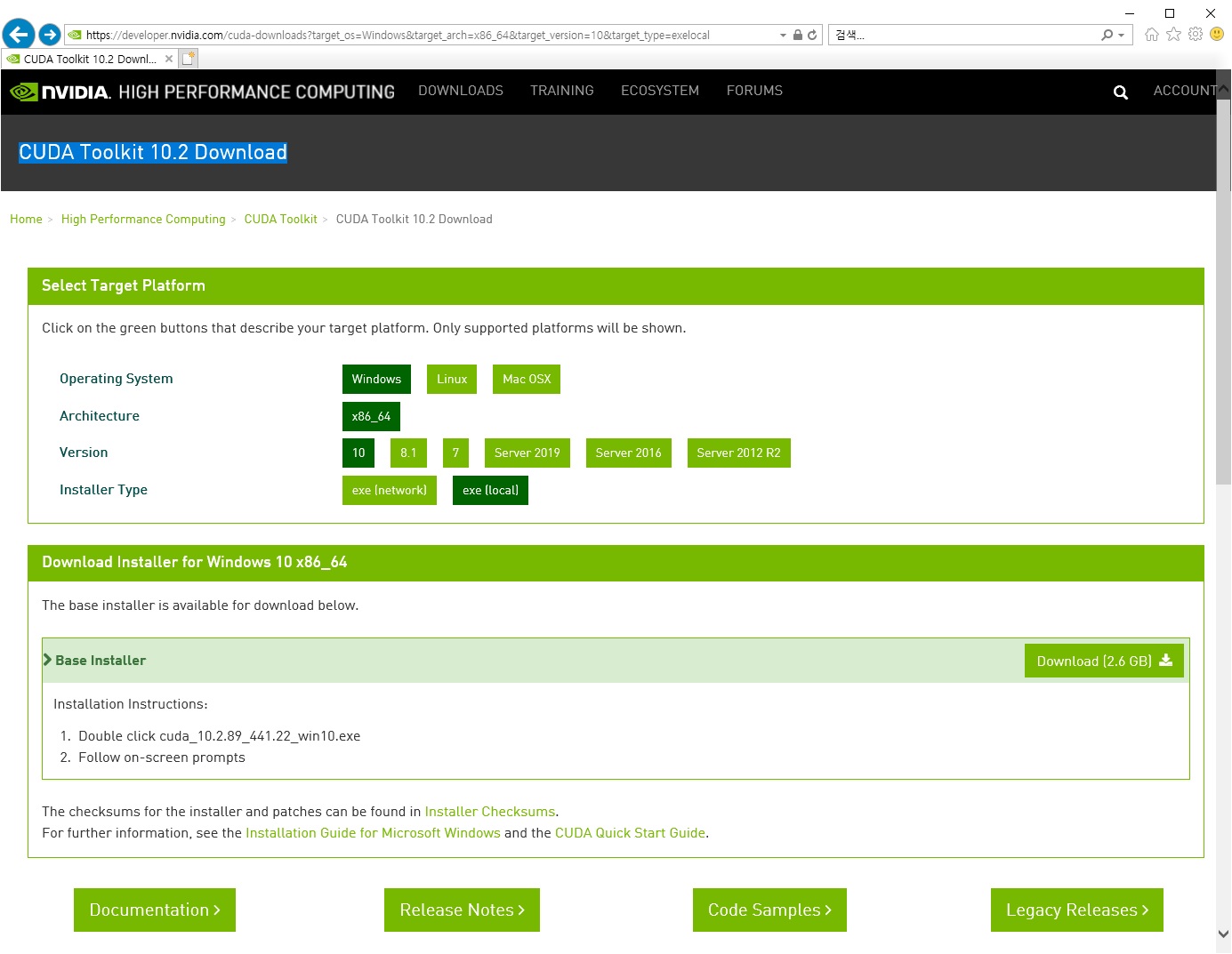1232x954 pixels.
Task: Click the smiley feedback icon
Action: pyautogui.click(x=1217, y=35)
